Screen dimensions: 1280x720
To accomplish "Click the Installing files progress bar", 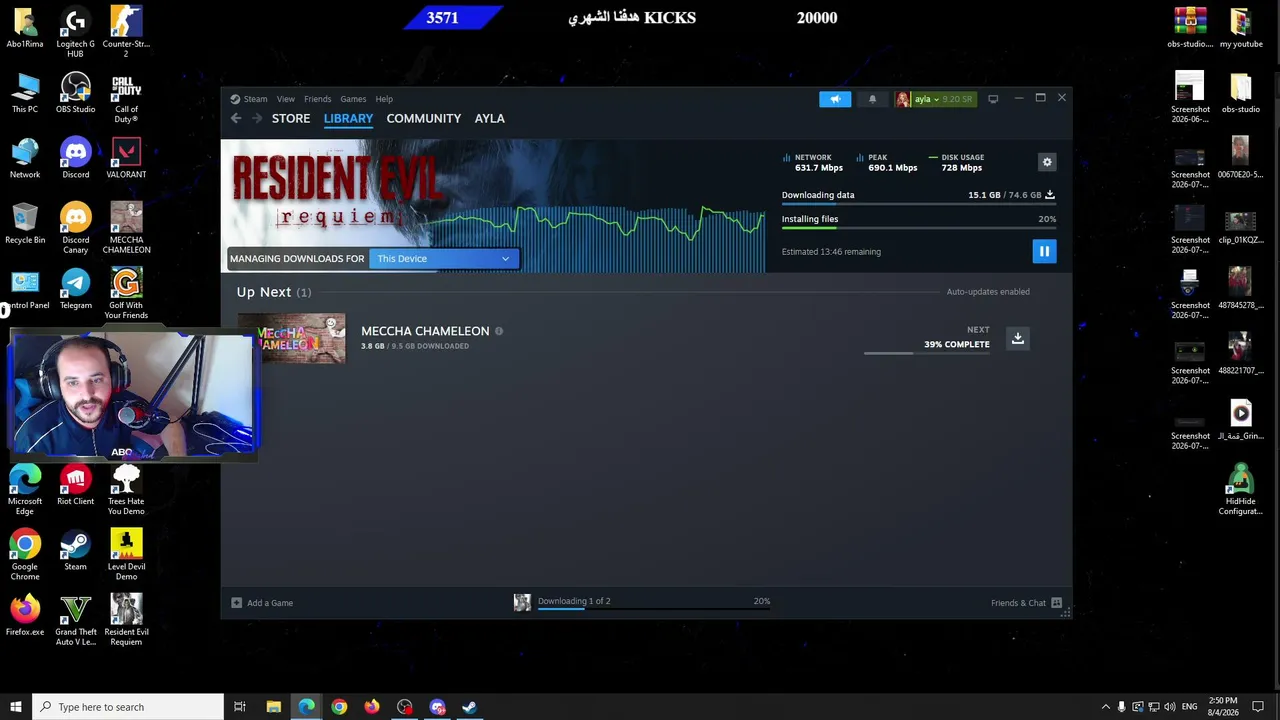I will (918, 228).
